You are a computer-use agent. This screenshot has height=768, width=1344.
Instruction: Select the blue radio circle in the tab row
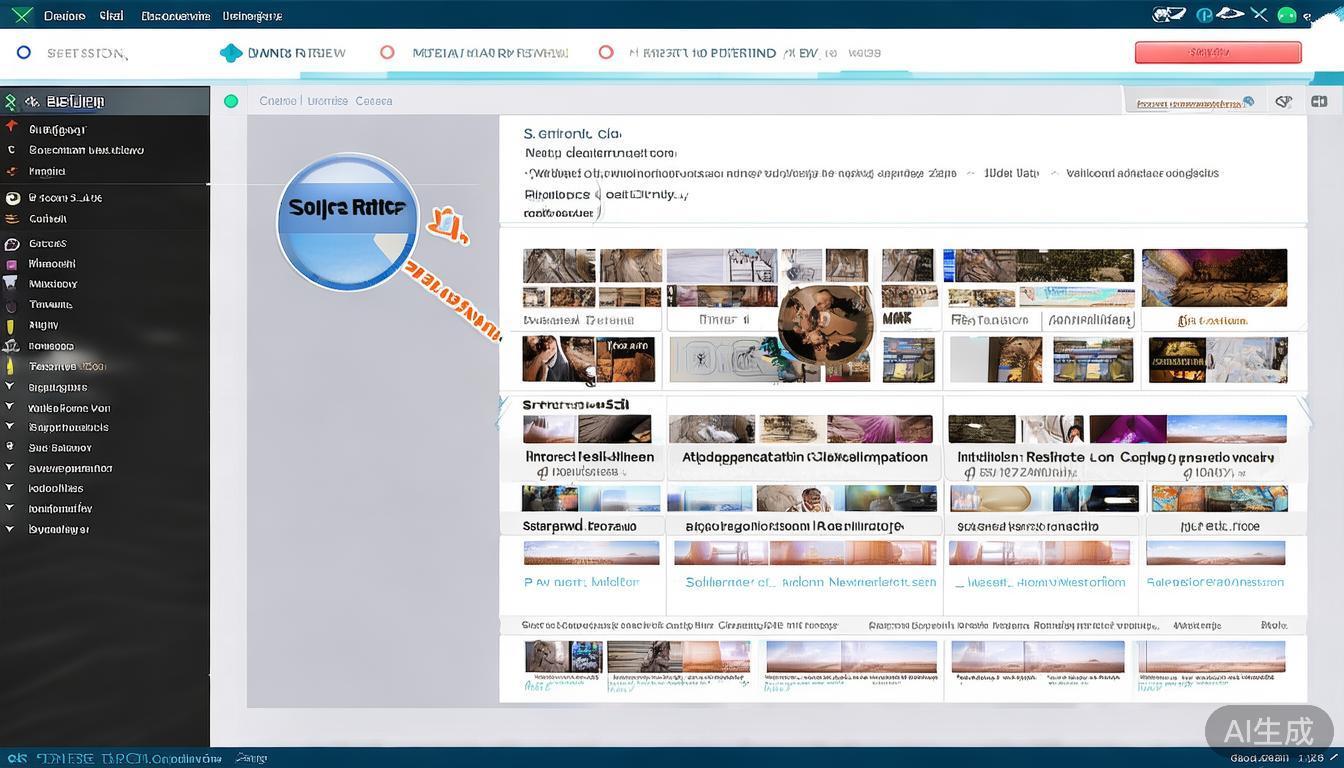tap(24, 53)
